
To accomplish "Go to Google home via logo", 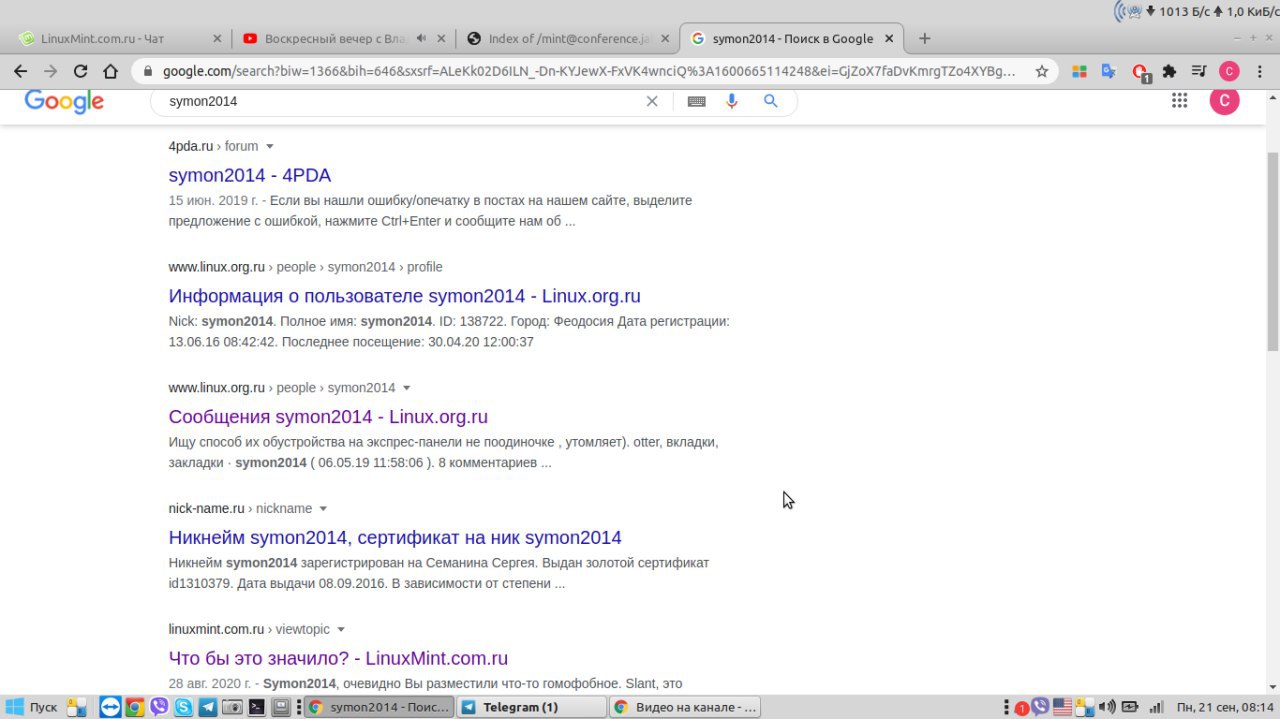I will click(64, 101).
